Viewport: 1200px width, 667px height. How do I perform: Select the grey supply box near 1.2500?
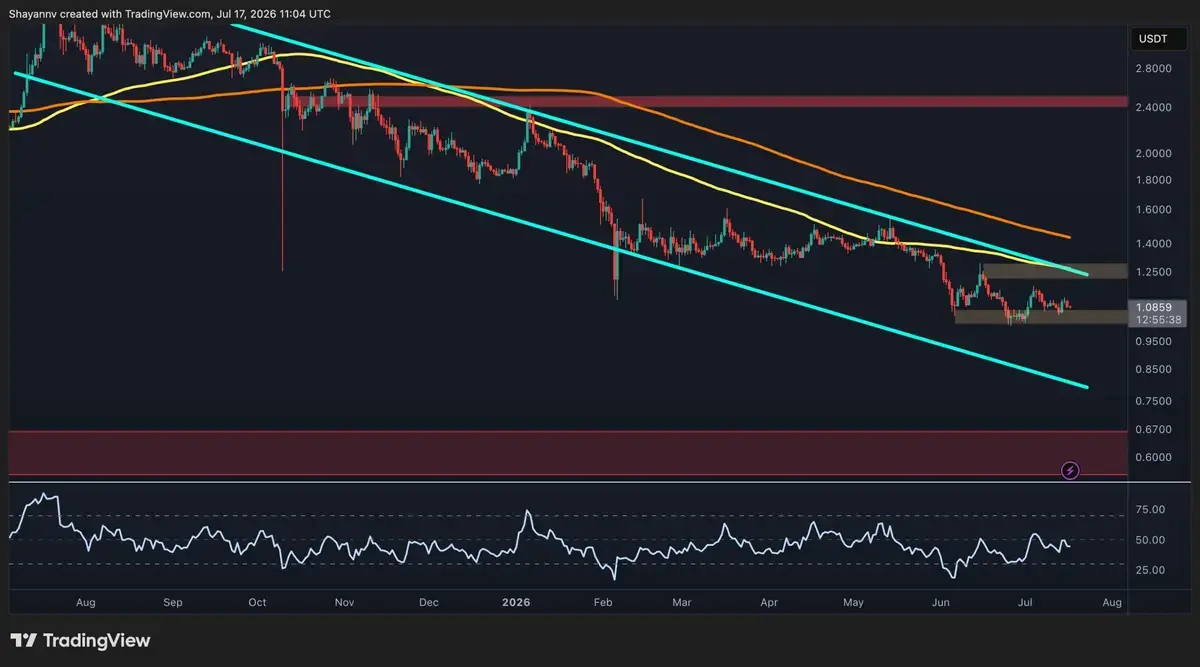pos(1054,271)
